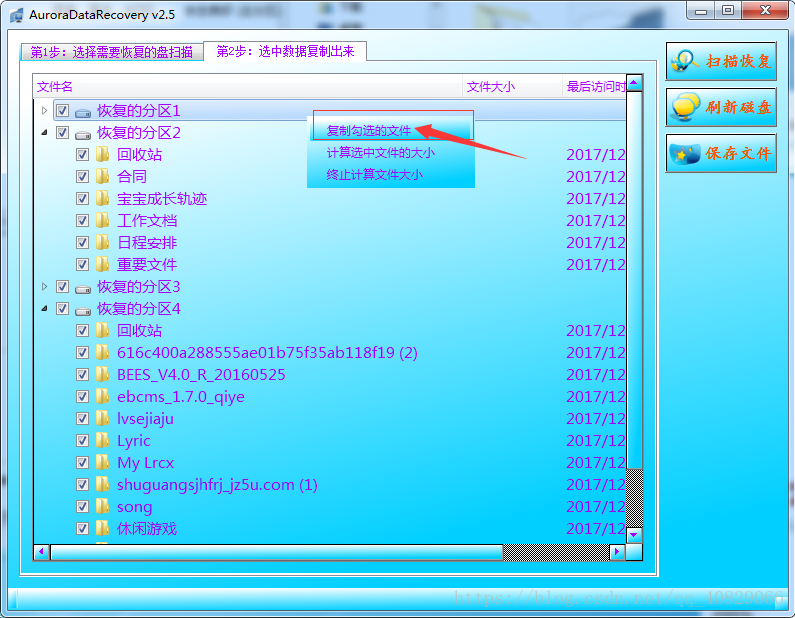Click folder icon next to 工作文档
The height and width of the screenshot is (618, 795).
(x=103, y=221)
